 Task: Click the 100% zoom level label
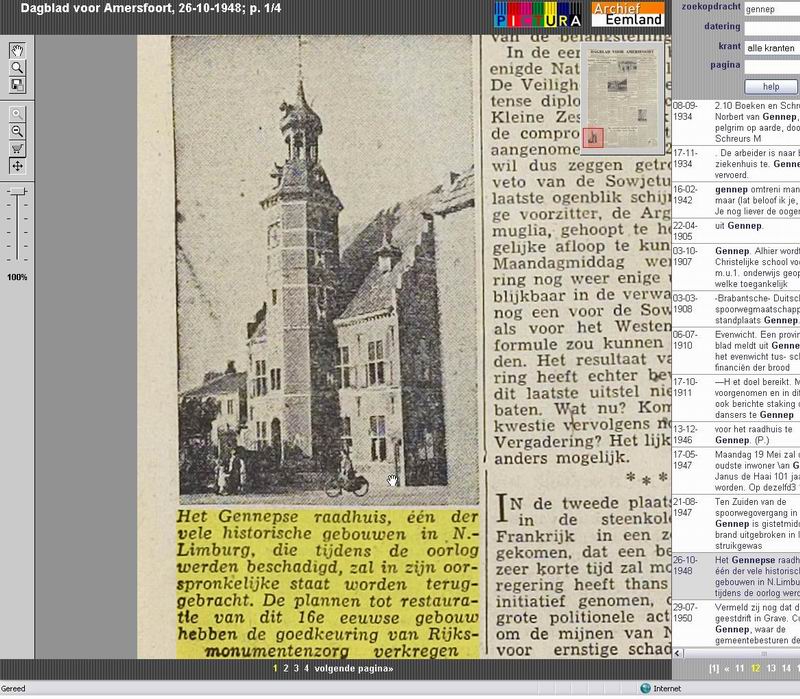17,277
